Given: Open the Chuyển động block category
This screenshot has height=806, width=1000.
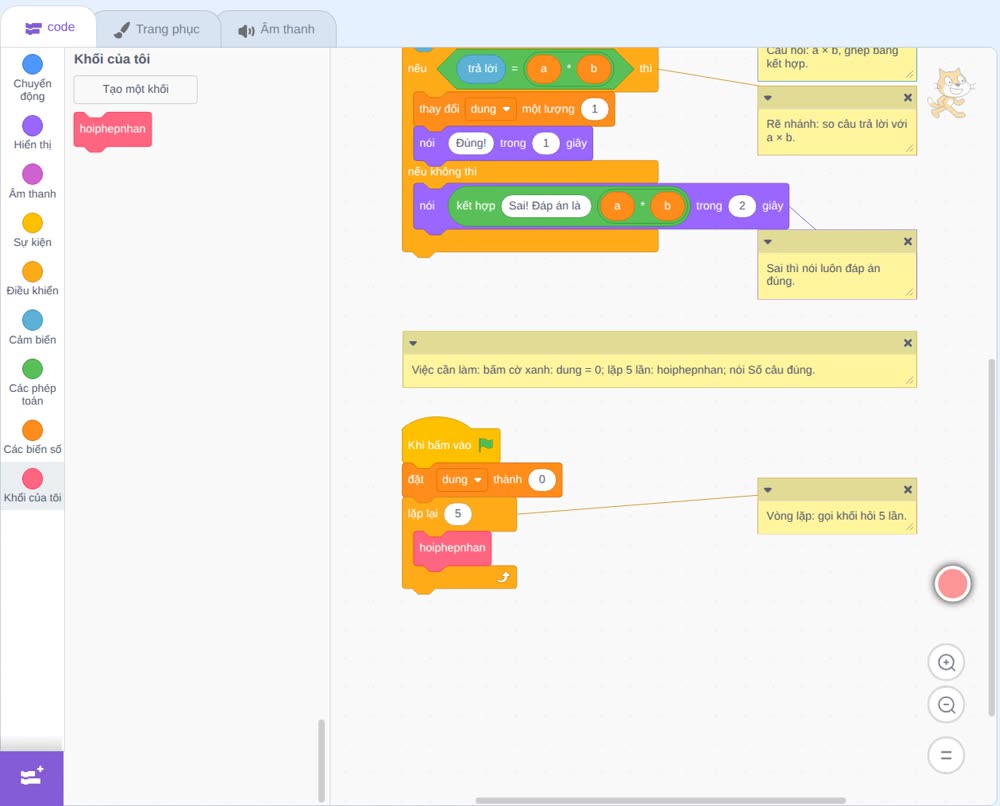Looking at the screenshot, I should coord(32,78).
